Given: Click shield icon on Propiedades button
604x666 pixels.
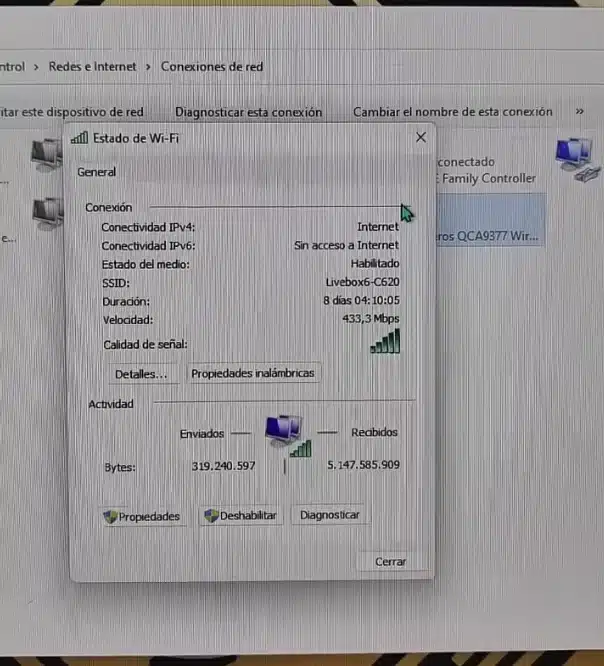Looking at the screenshot, I should pos(110,516).
